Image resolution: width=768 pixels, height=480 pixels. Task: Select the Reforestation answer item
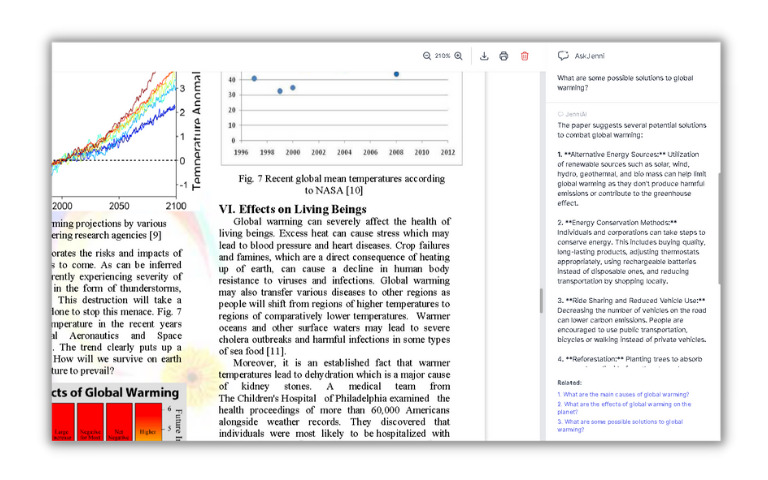pos(630,359)
